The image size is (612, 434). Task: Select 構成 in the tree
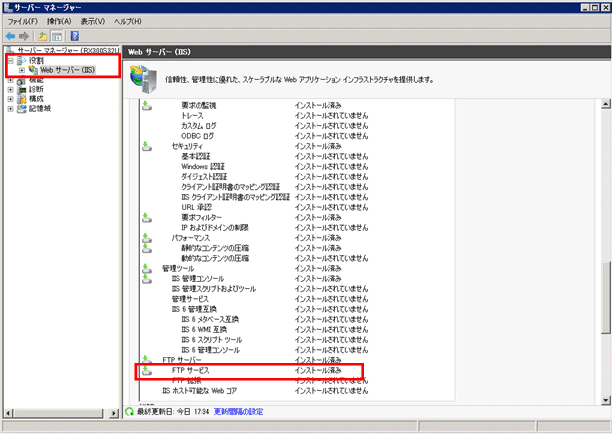pos(36,99)
